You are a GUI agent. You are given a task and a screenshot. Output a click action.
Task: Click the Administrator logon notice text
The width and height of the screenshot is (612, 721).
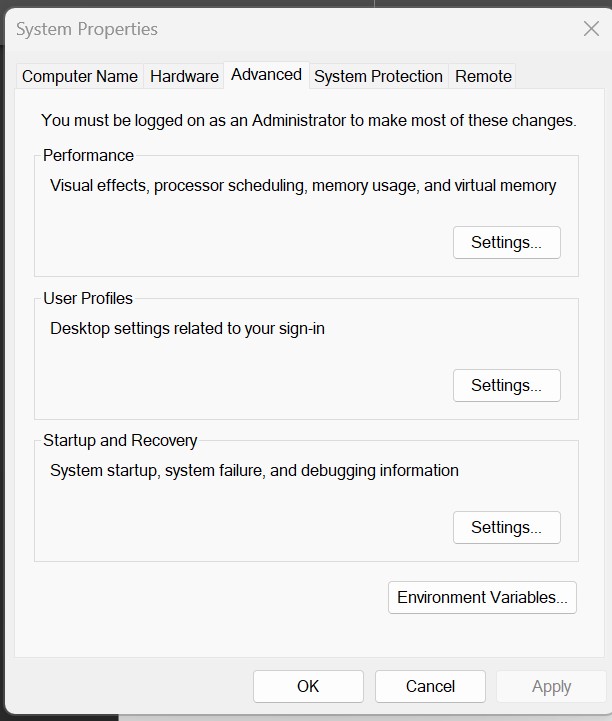308,120
